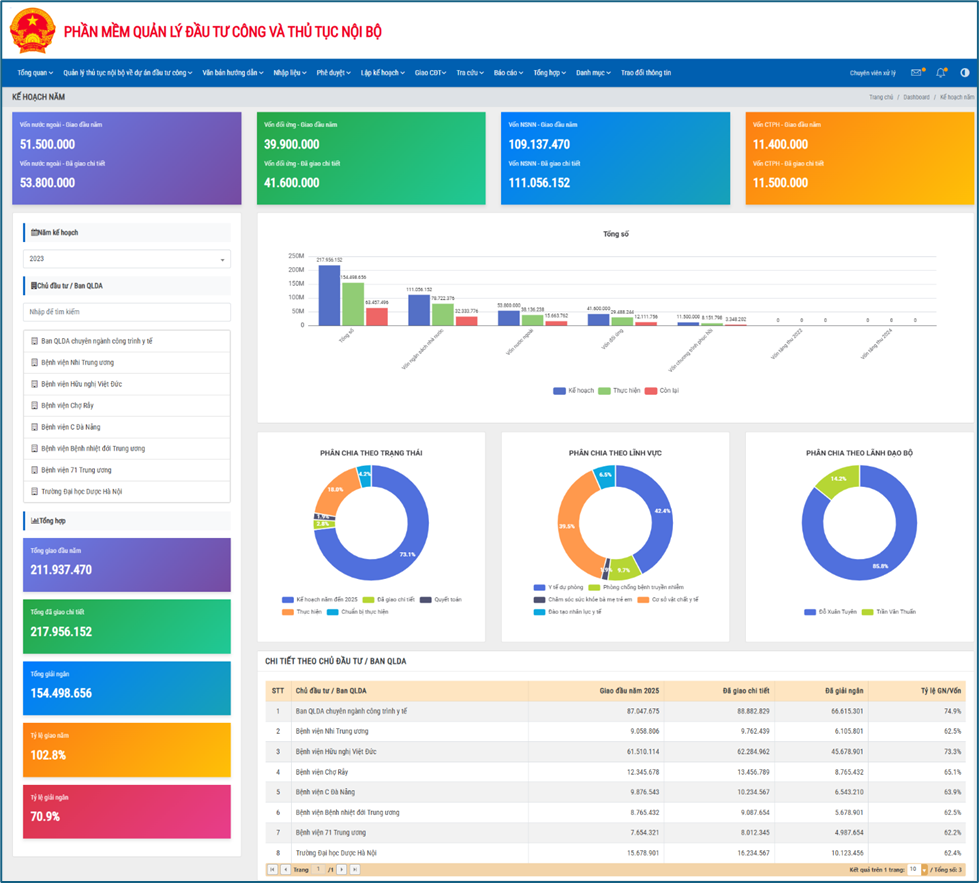Open the 2023 plan year dropdown
This screenshot has width=979, height=883.
pyautogui.click(x=127, y=259)
